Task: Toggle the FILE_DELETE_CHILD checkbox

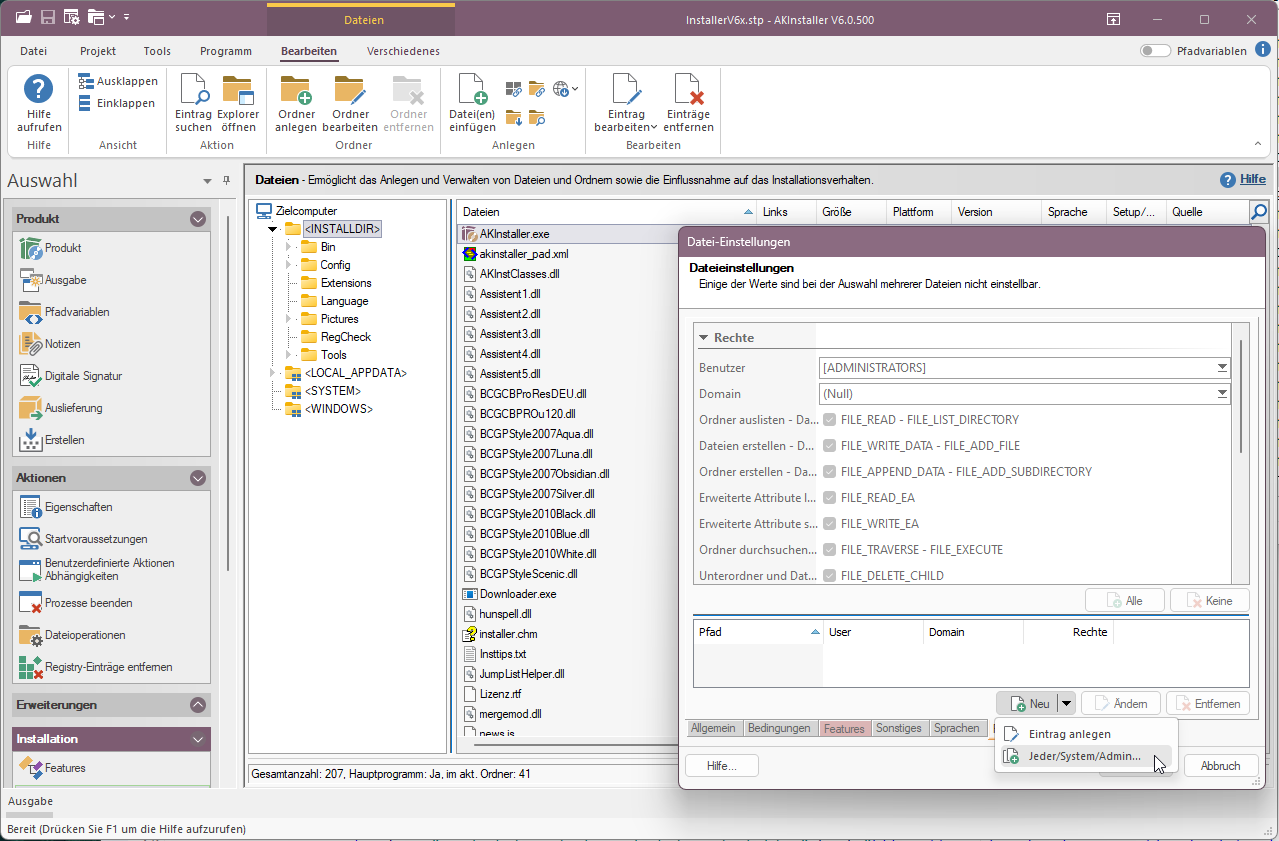Action: pyautogui.click(x=829, y=576)
